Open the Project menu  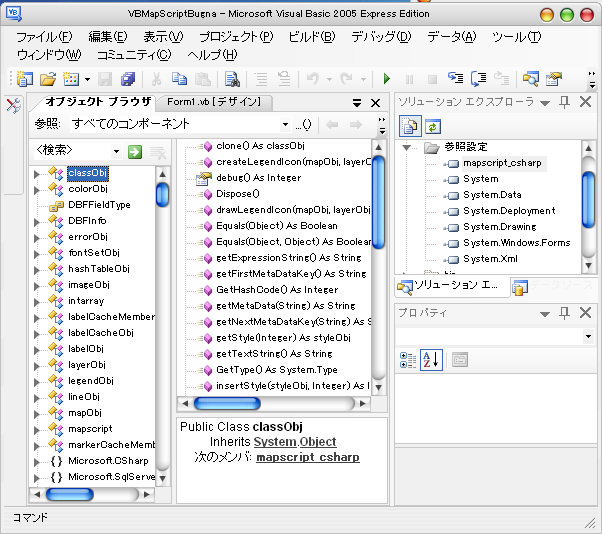[x=236, y=37]
